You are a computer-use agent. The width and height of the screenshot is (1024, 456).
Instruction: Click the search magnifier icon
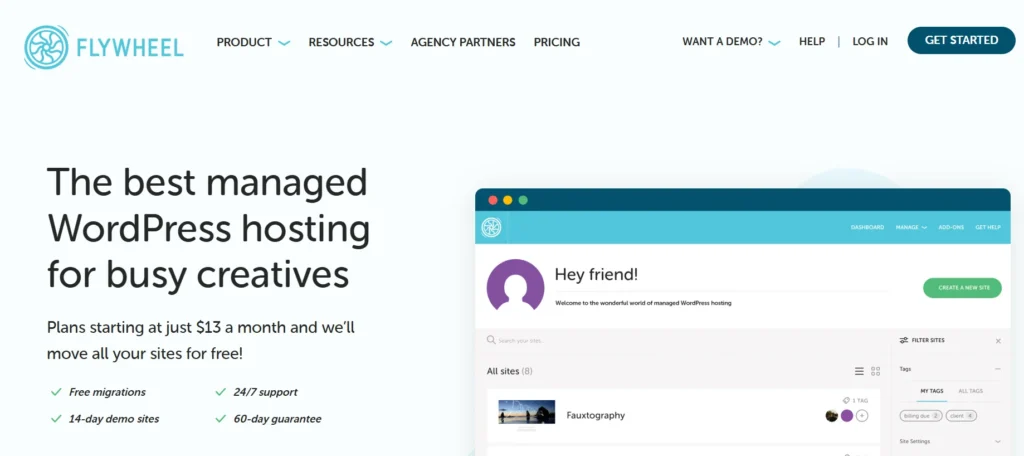pyautogui.click(x=491, y=340)
